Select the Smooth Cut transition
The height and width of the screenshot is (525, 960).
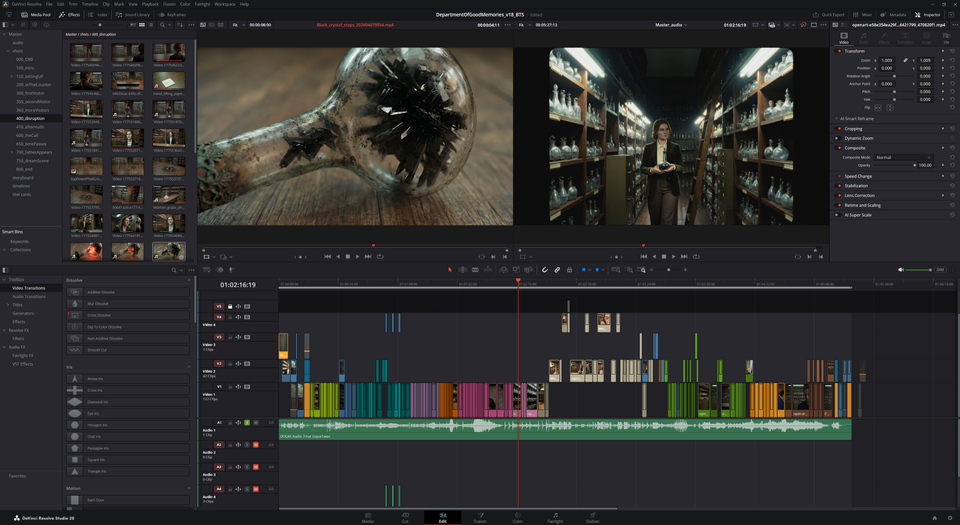(x=128, y=350)
